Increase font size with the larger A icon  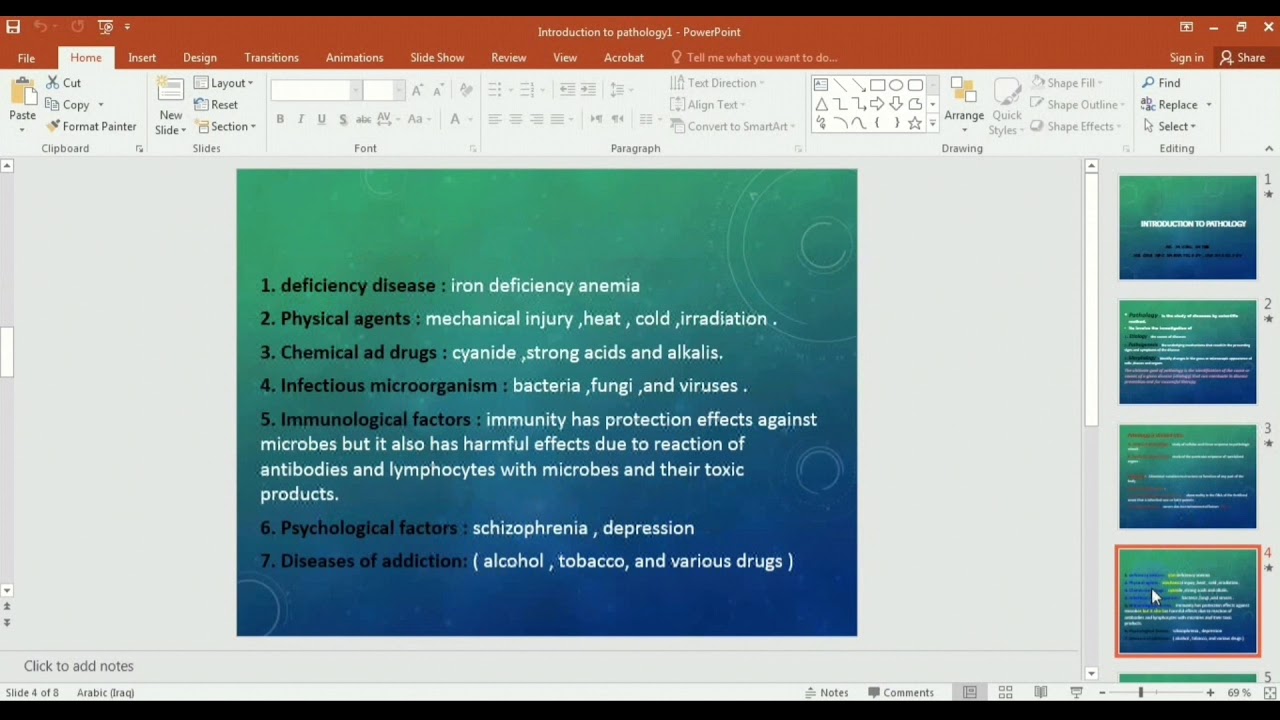(x=418, y=90)
